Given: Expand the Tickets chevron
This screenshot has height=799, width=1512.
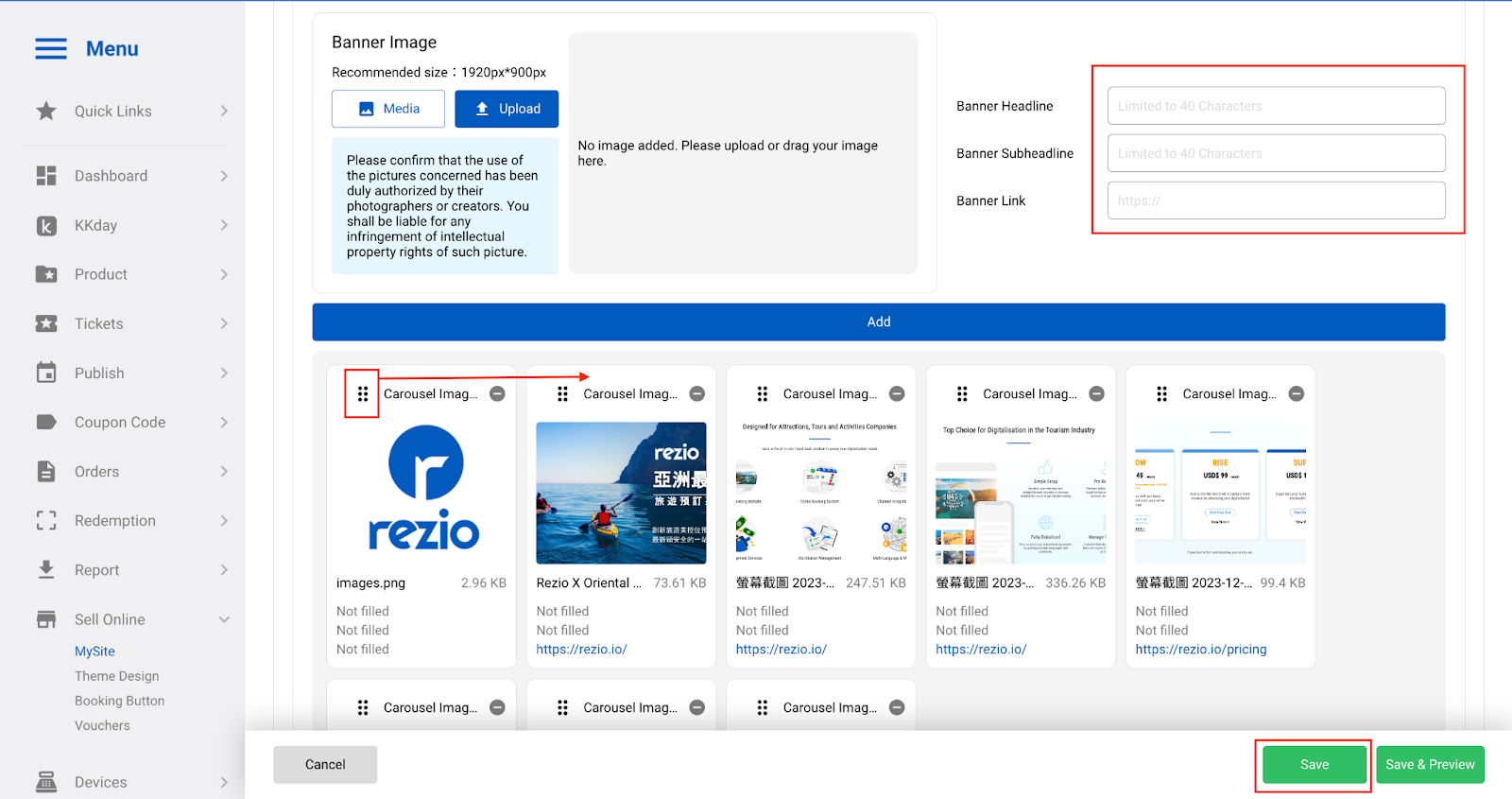Looking at the screenshot, I should tap(224, 323).
